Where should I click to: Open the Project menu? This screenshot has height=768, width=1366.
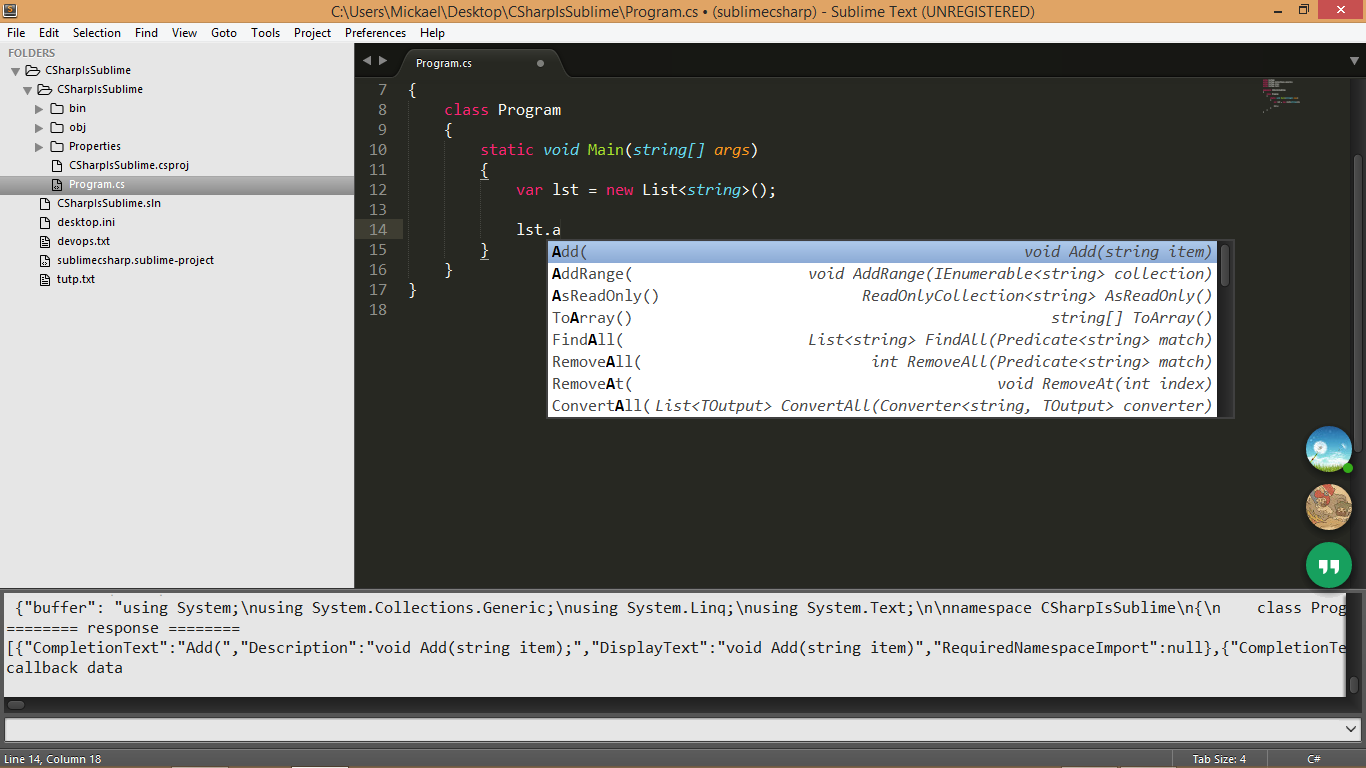312,33
